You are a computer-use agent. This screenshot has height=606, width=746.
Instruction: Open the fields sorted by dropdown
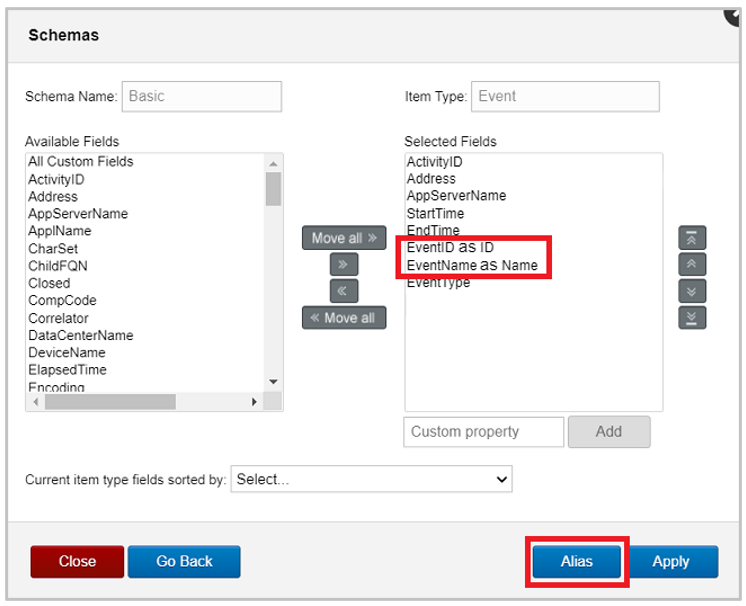coord(371,479)
